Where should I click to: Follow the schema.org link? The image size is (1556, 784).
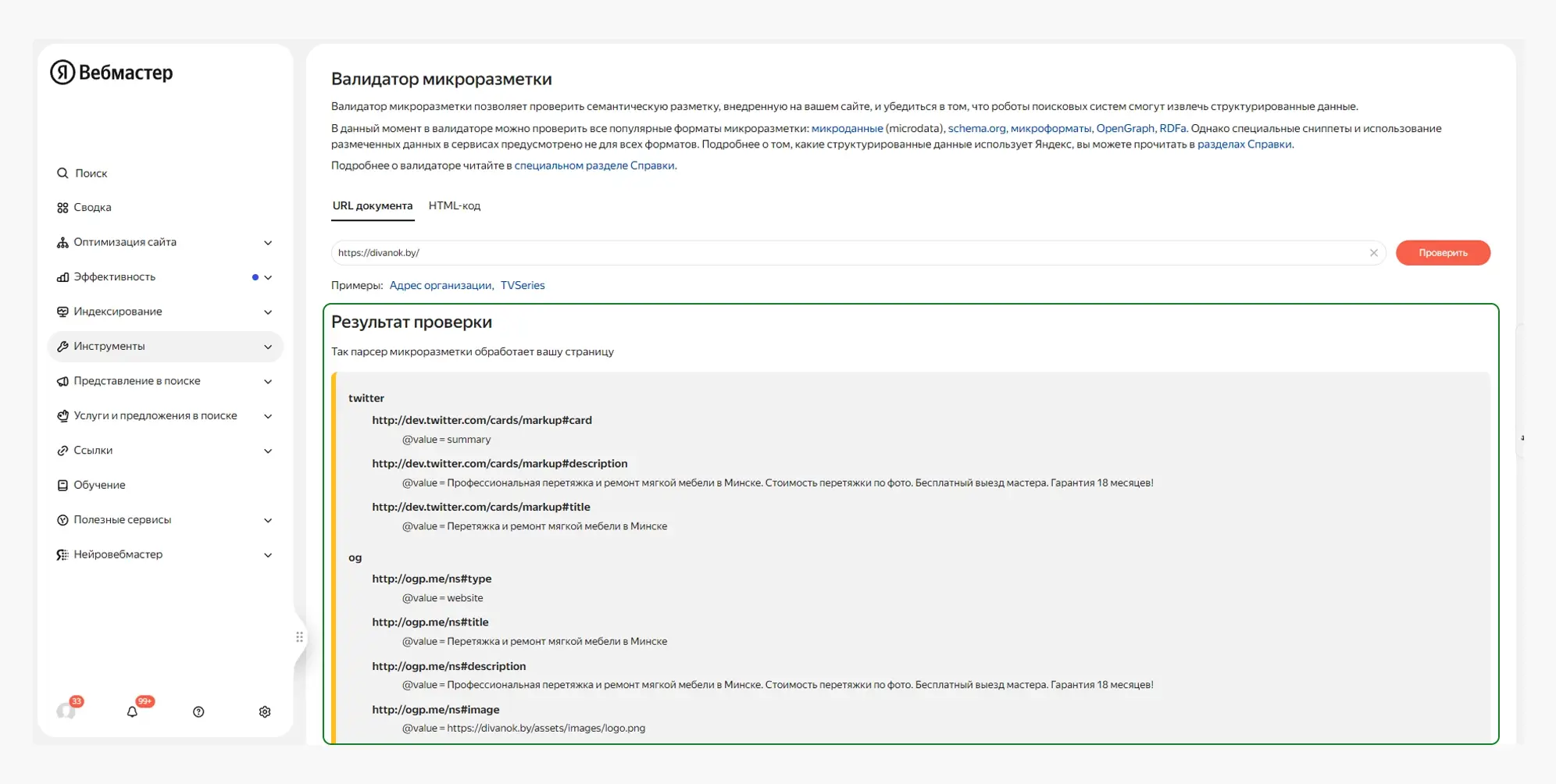(976, 129)
